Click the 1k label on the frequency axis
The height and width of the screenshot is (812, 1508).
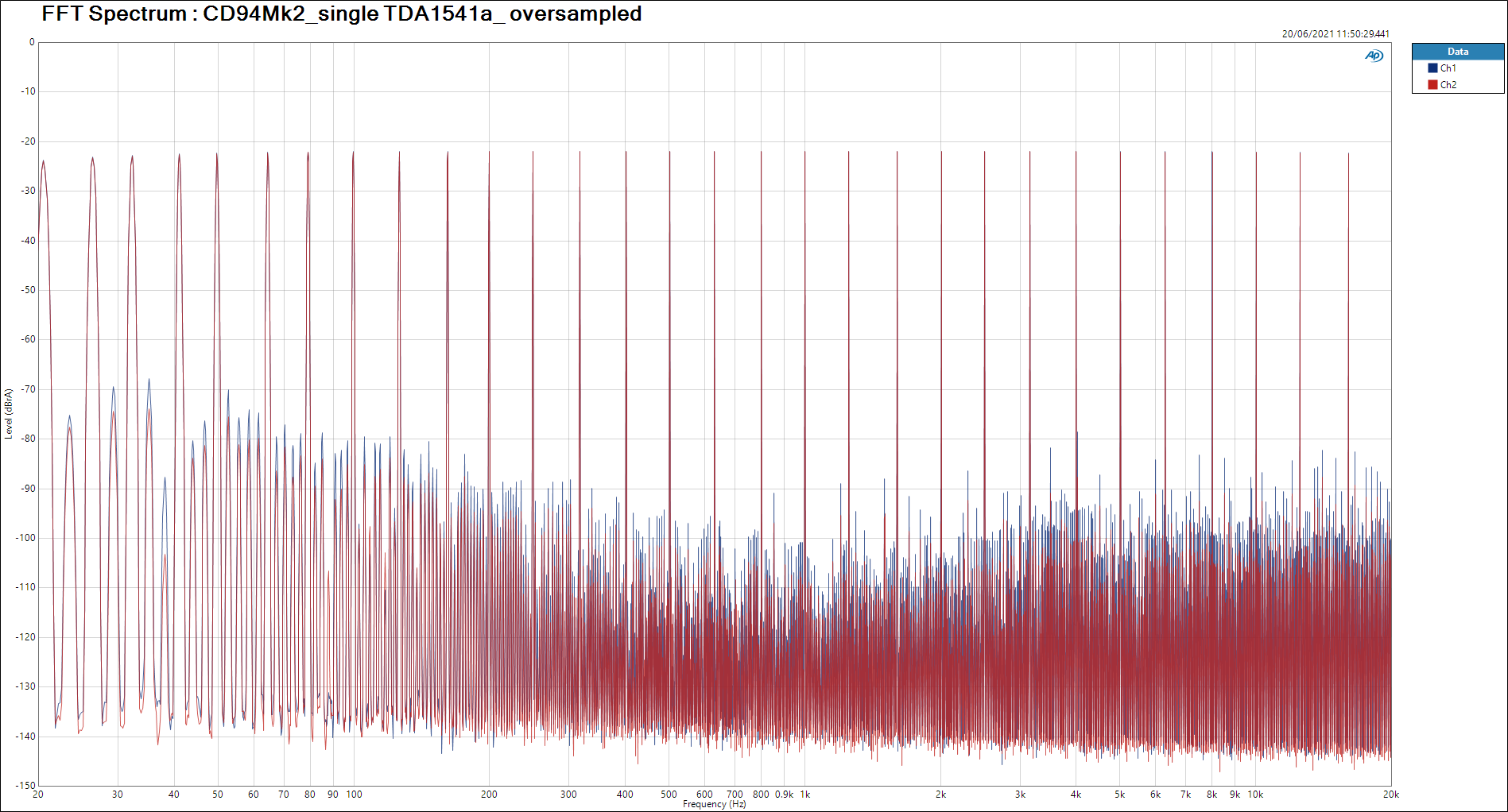[805, 795]
